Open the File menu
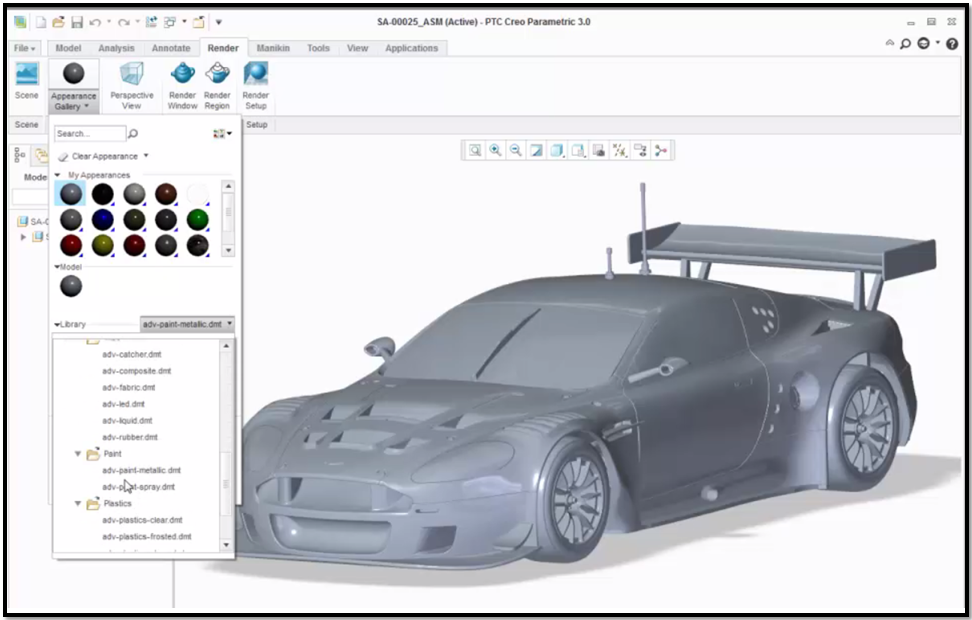Viewport: 972px width, 620px height. (22, 47)
